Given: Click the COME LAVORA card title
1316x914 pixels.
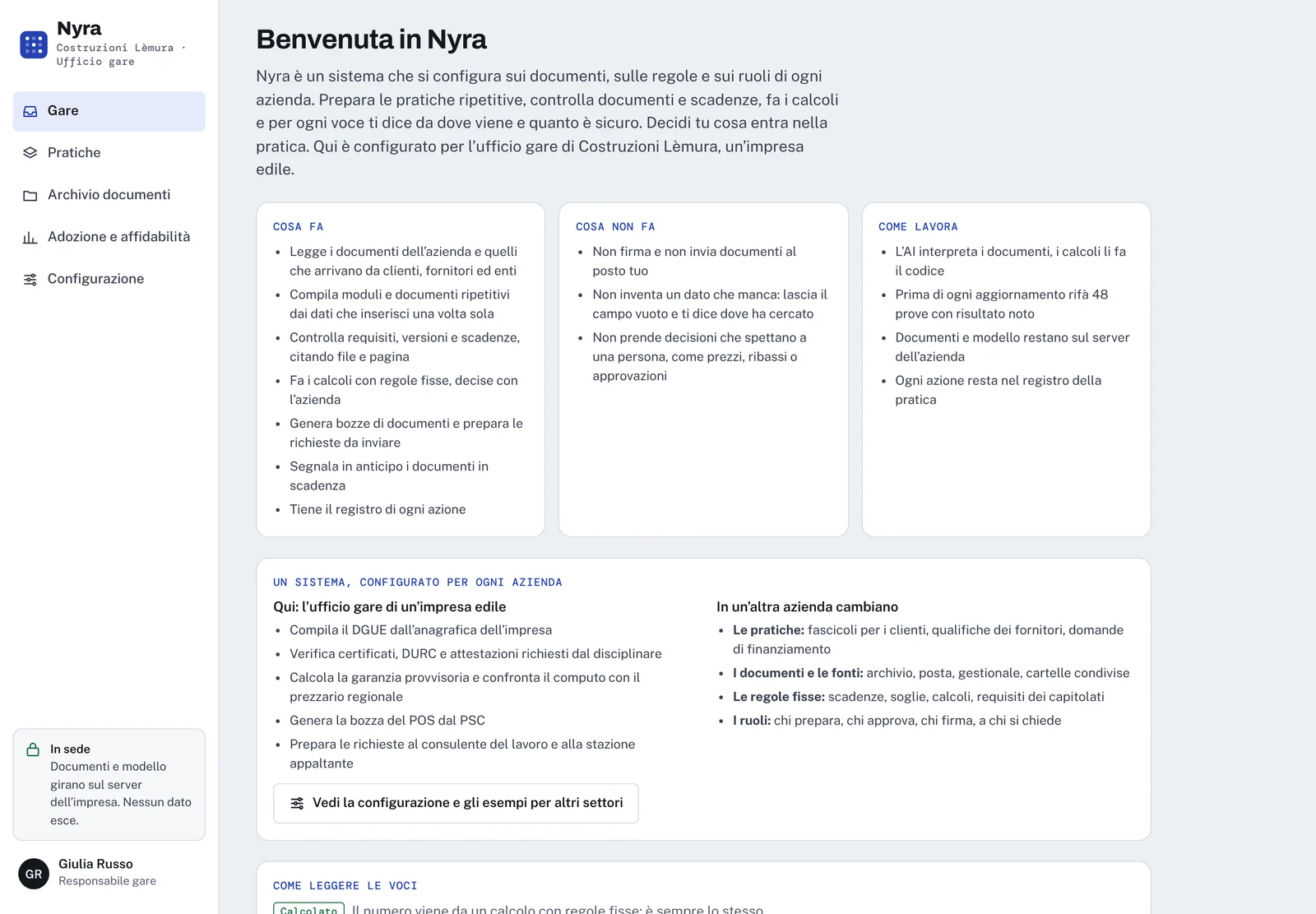Looking at the screenshot, I should pyautogui.click(x=918, y=226).
